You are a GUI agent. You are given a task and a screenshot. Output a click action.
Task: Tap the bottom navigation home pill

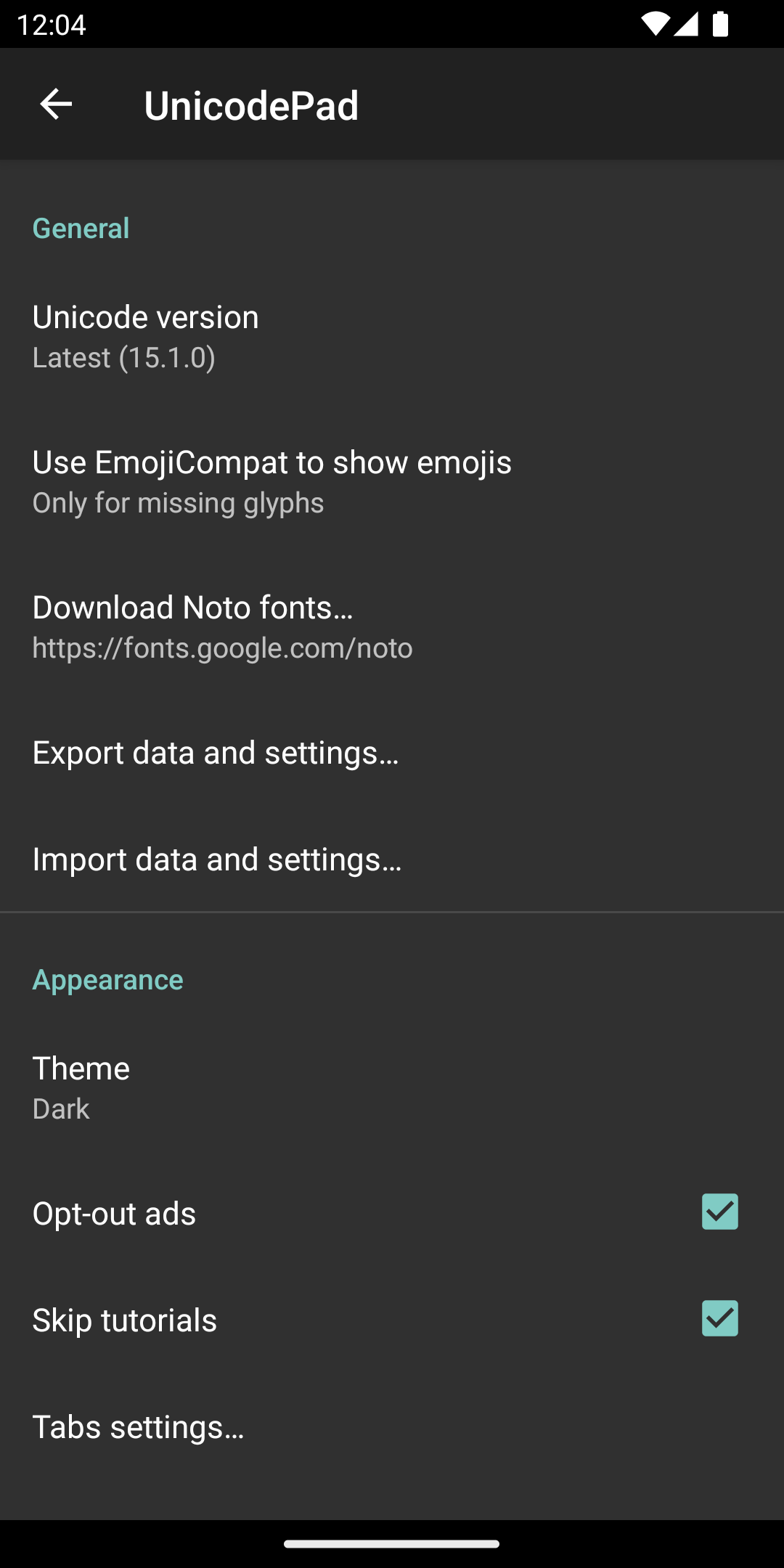(x=392, y=1544)
